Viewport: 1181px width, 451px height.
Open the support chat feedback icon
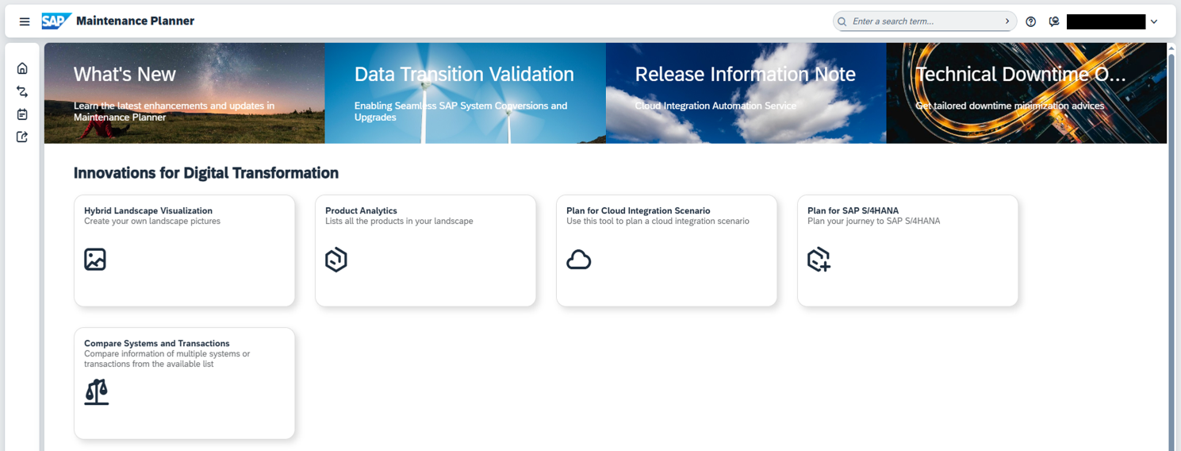pos(1054,21)
